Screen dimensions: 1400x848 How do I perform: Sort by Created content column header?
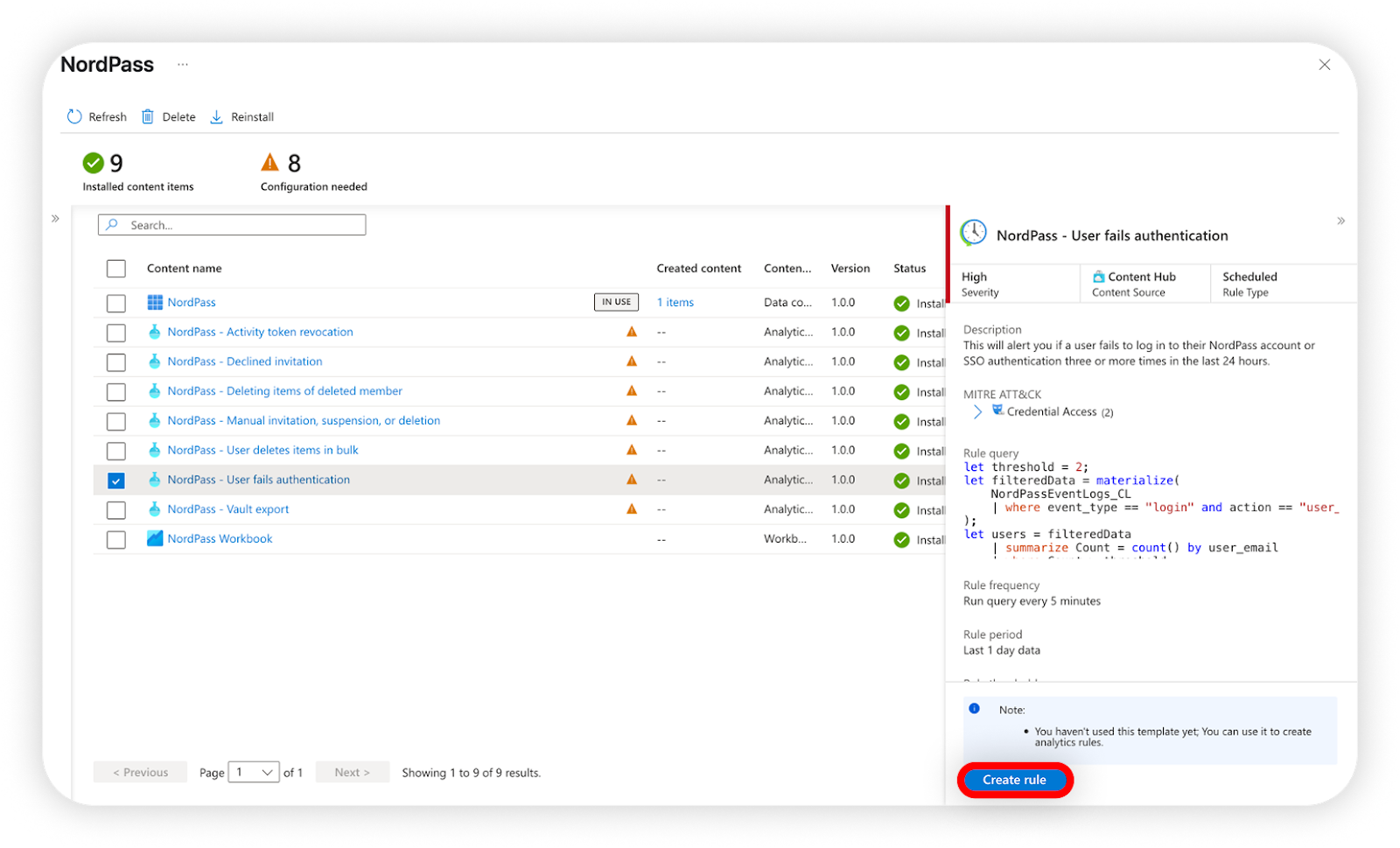point(699,269)
